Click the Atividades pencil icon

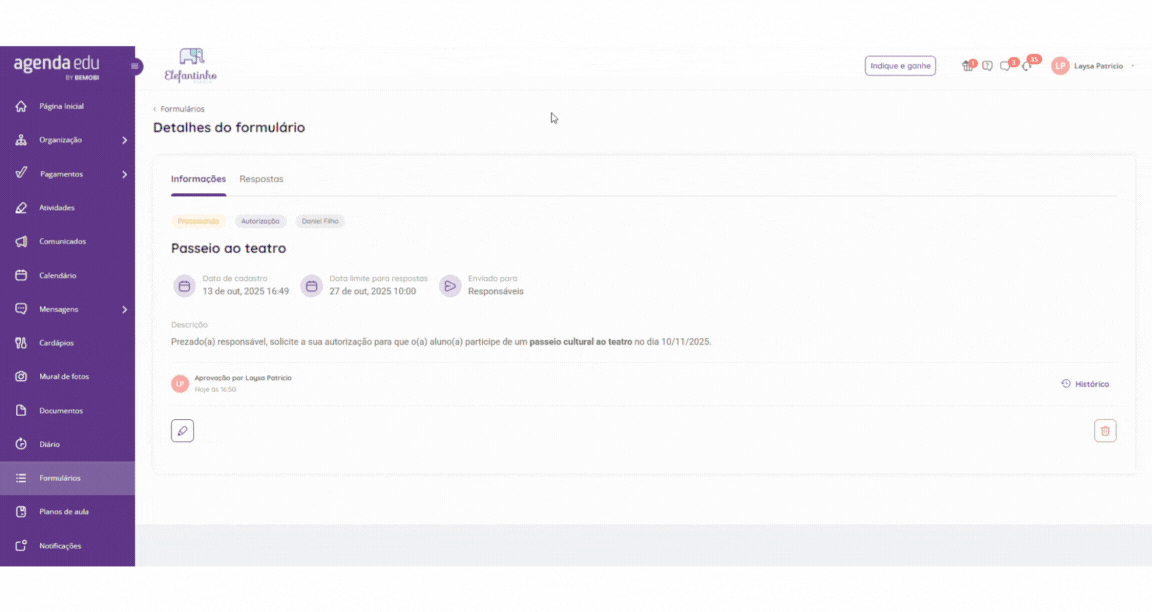21,208
